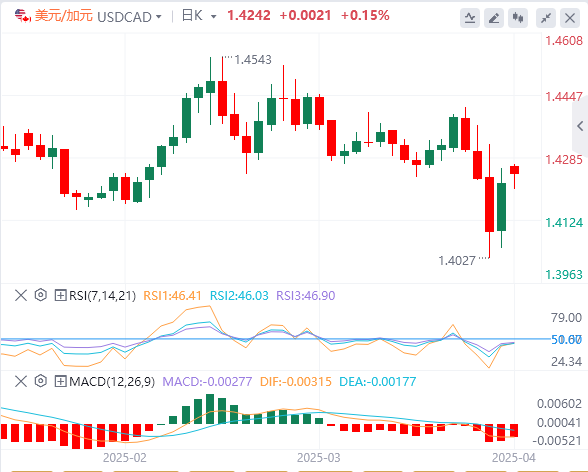The width and height of the screenshot is (588, 472).
Task: Click the RSI(7,14,21) label
Action: point(102,296)
